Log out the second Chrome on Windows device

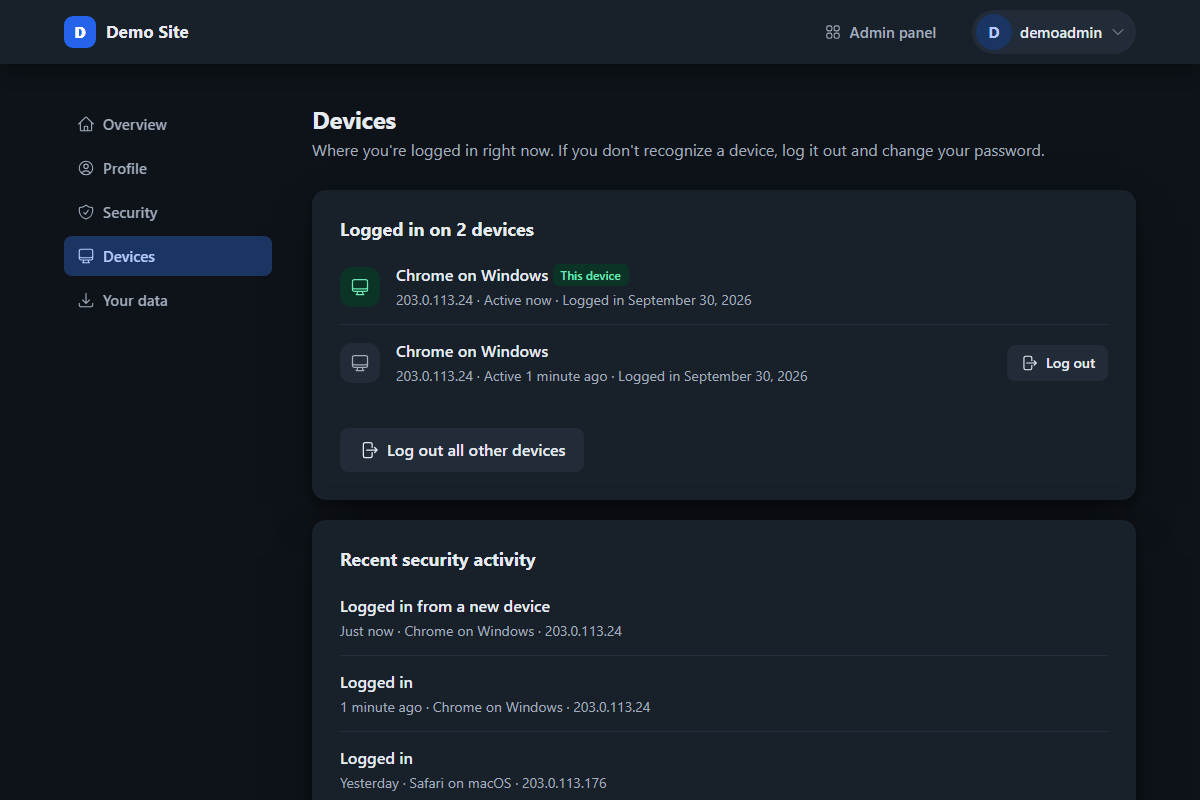[x=1057, y=363]
